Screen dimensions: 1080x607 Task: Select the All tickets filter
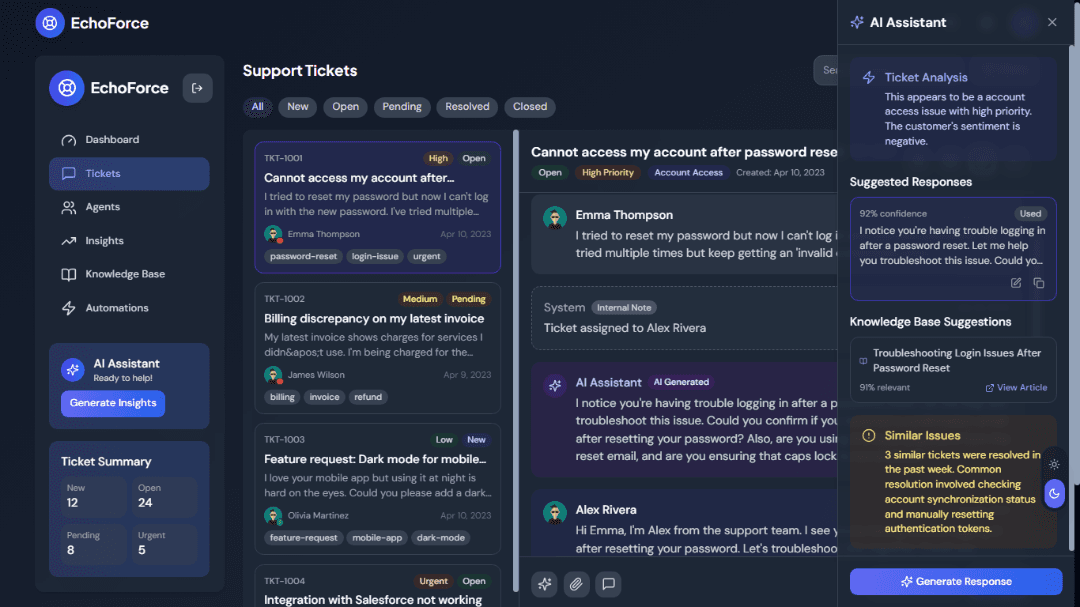click(257, 107)
